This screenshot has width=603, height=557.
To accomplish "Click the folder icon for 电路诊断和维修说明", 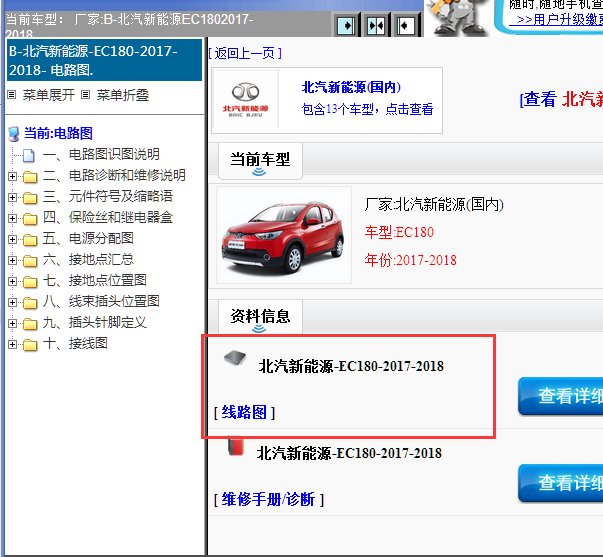I will point(30,177).
